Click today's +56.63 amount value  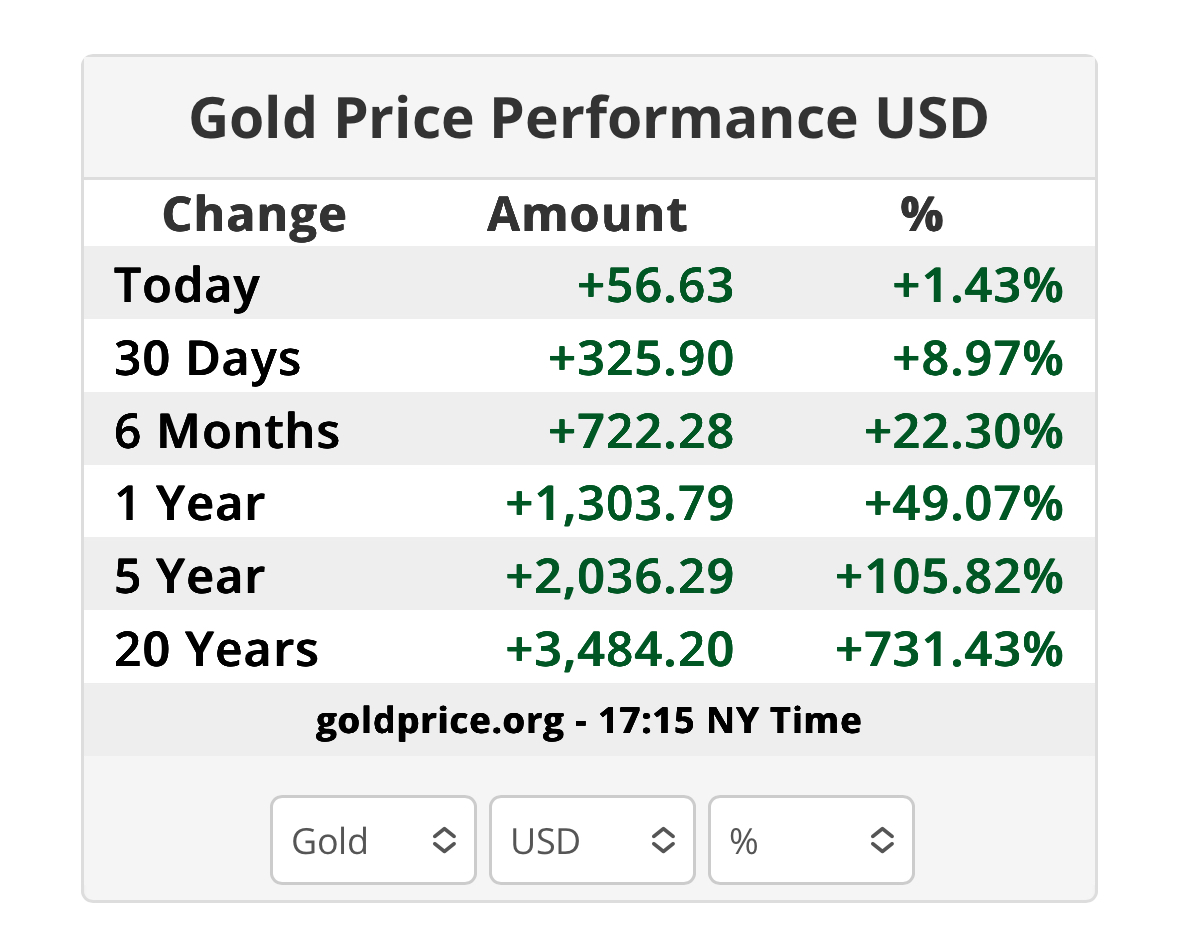[655, 285]
